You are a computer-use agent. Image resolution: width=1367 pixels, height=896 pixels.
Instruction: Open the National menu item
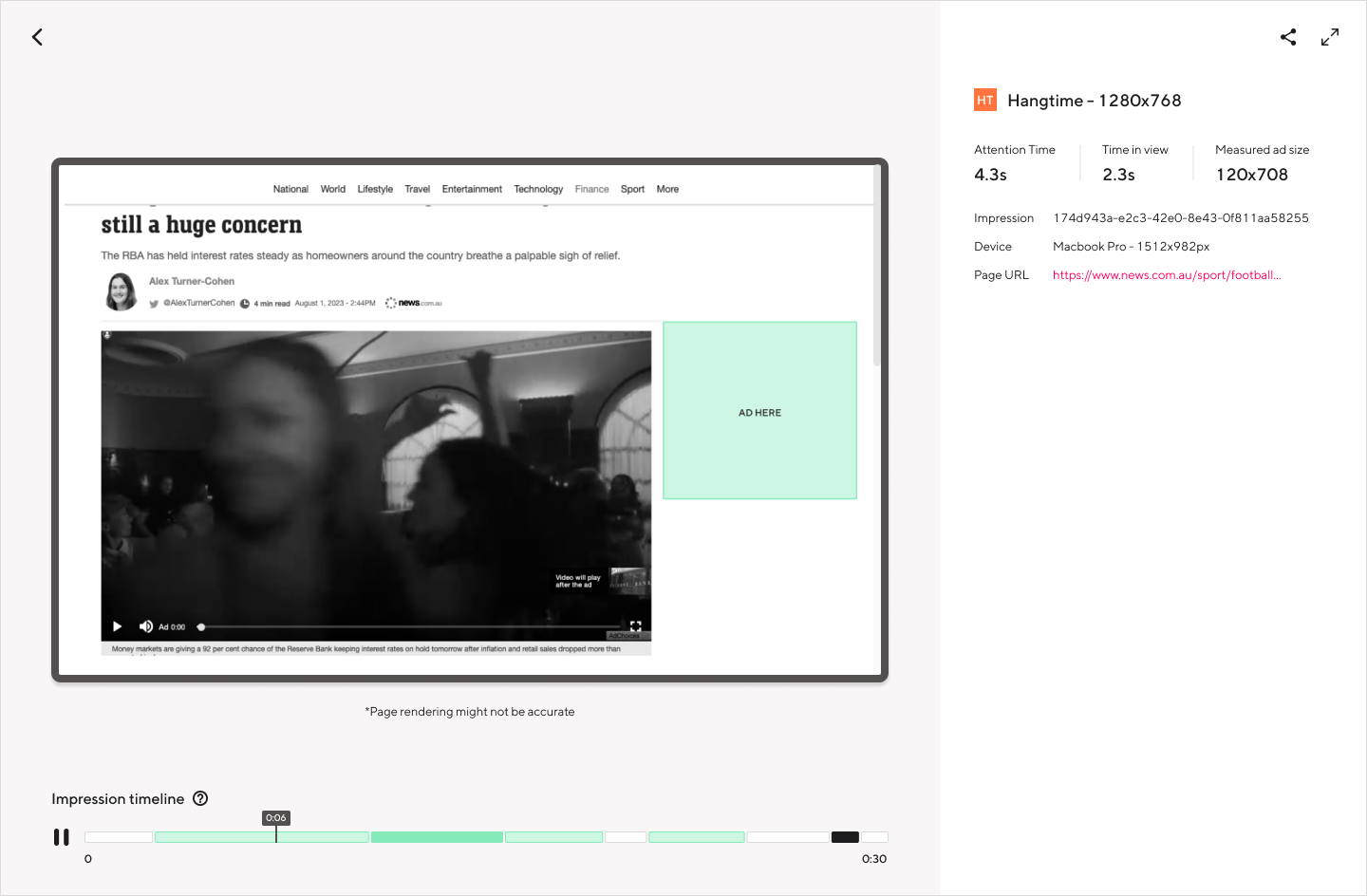(290, 189)
